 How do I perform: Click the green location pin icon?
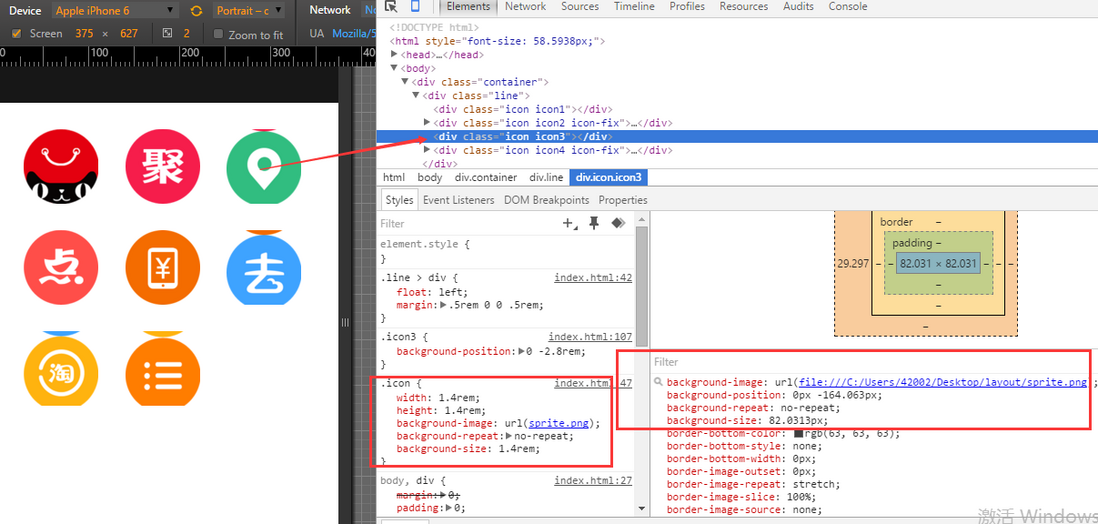pyautogui.click(x=264, y=166)
